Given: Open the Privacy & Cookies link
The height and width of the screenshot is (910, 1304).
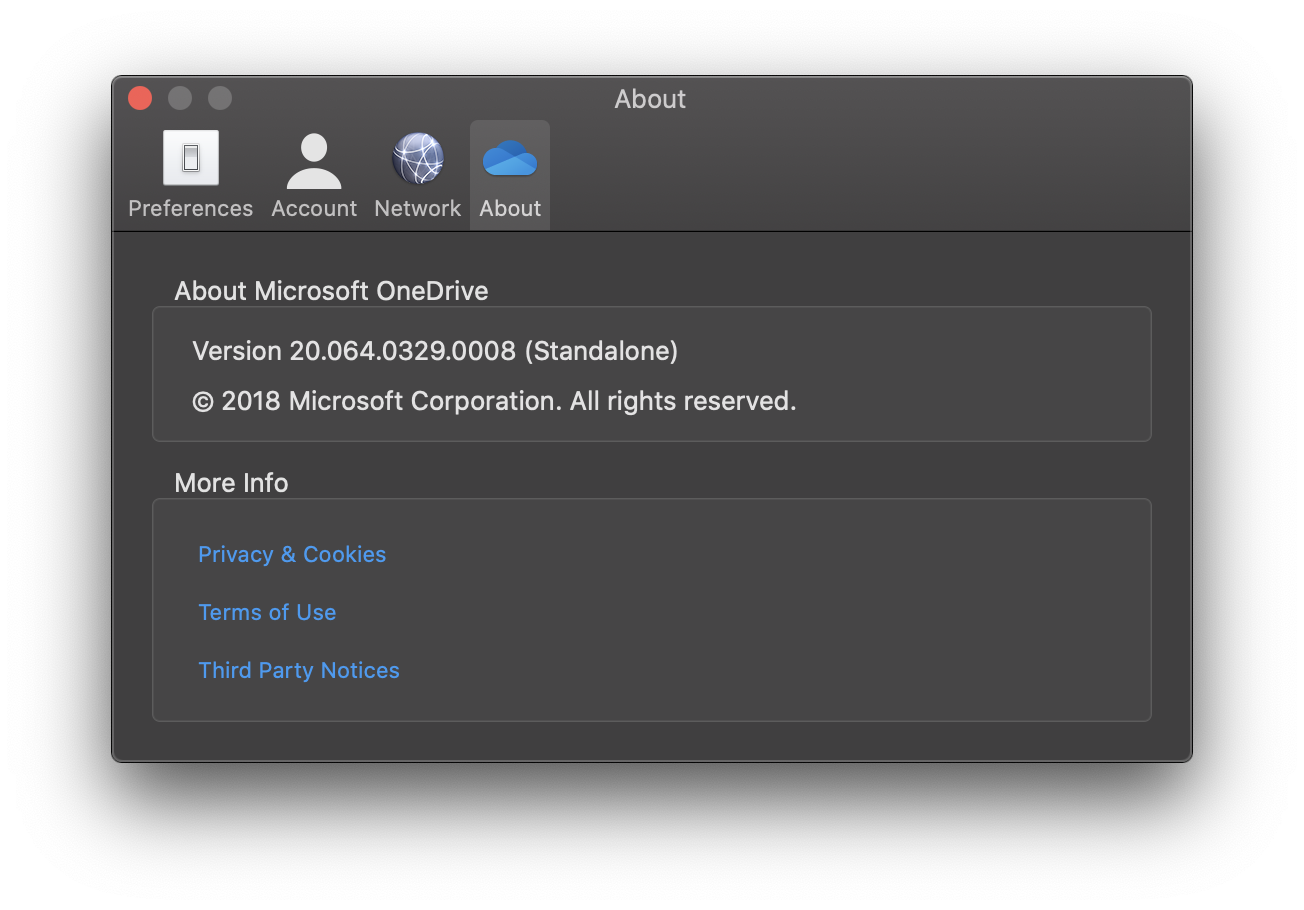Looking at the screenshot, I should click(x=292, y=554).
